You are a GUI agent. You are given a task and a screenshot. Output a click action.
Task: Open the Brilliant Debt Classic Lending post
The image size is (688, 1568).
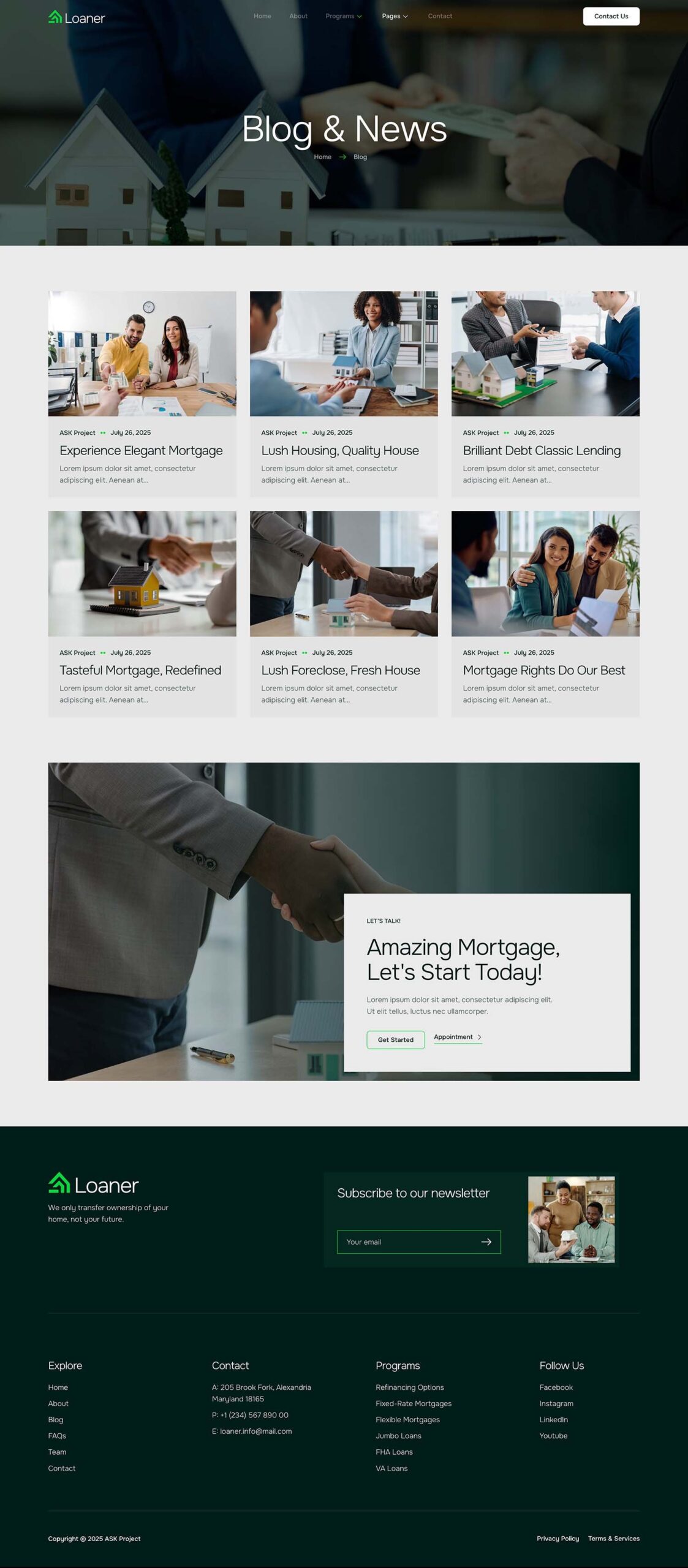[542, 450]
